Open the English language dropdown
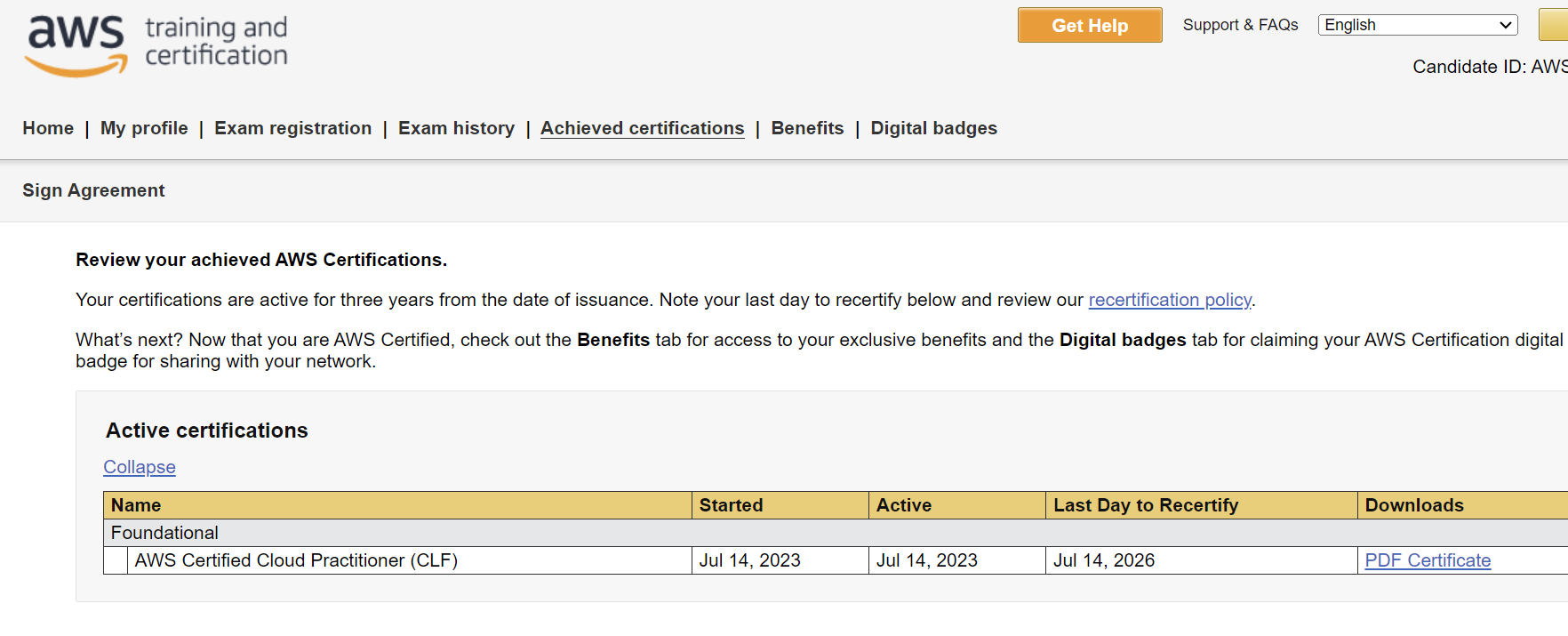The image size is (1568, 636). coord(1418,25)
